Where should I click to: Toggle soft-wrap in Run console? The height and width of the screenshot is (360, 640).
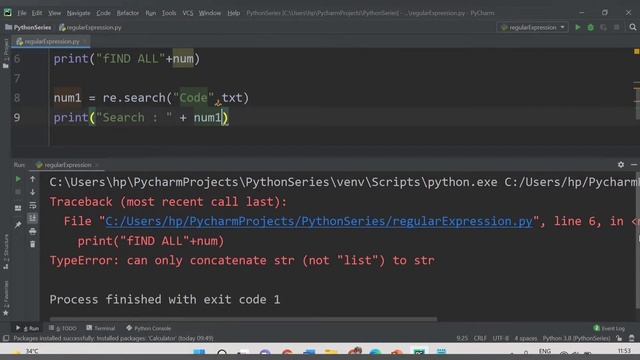pos(33,205)
